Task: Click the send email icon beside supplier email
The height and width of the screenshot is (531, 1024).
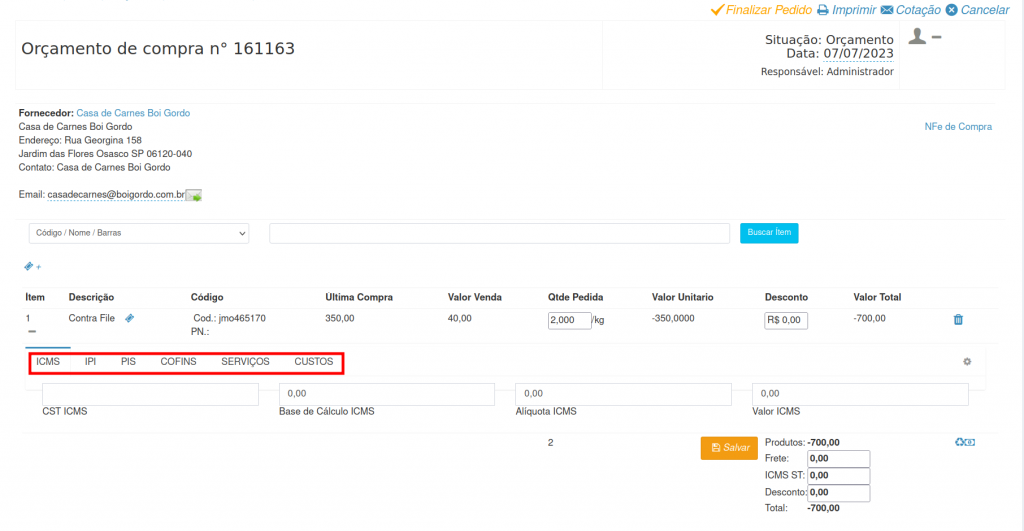Action: coord(194,195)
